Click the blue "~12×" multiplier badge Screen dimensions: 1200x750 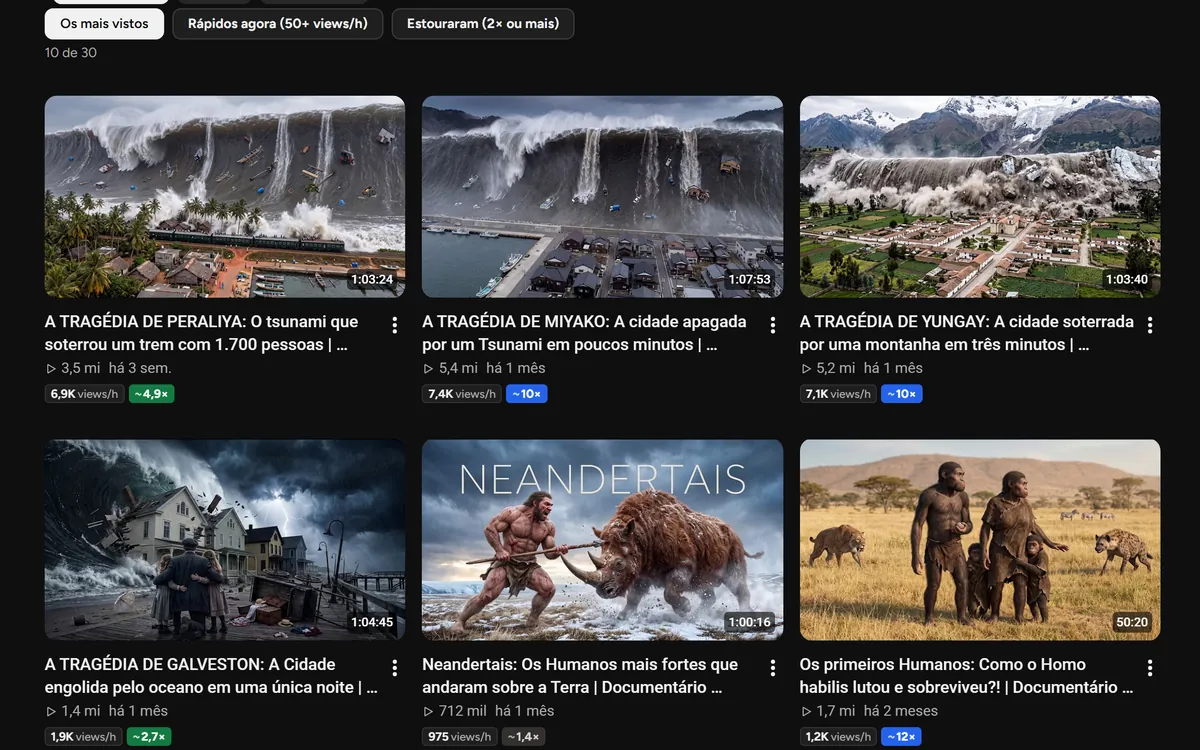(901, 737)
